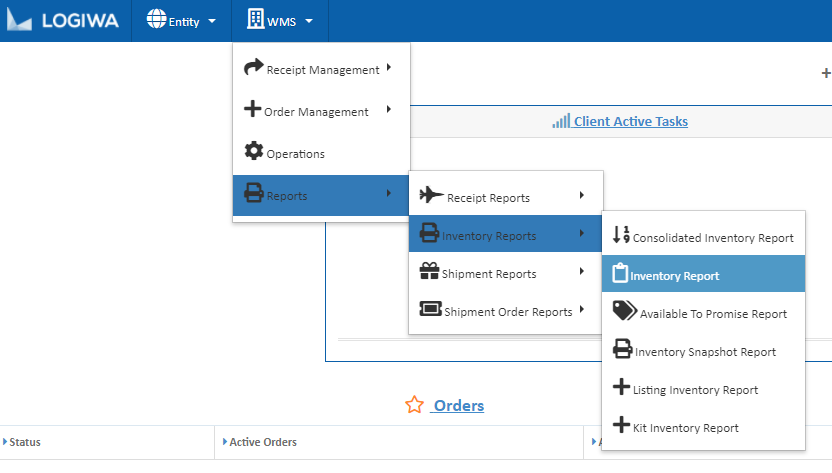Open the Orders link
This screenshot has height=473, width=832.
click(x=458, y=405)
